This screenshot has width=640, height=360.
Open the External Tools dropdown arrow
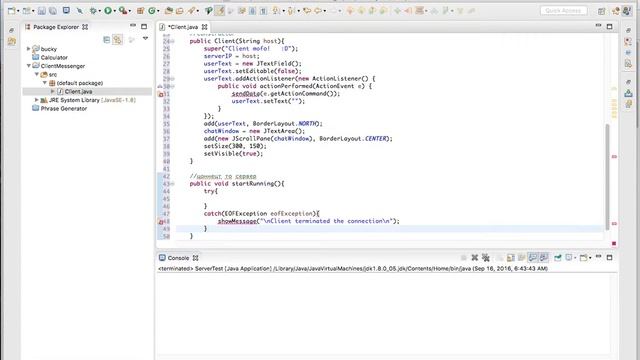[130, 11]
